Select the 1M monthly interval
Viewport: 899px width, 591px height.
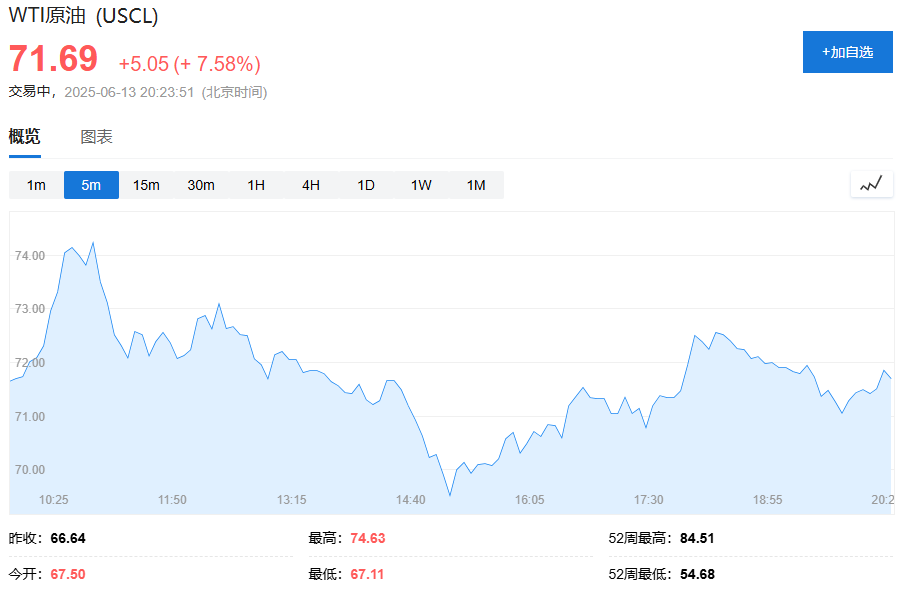click(x=476, y=184)
